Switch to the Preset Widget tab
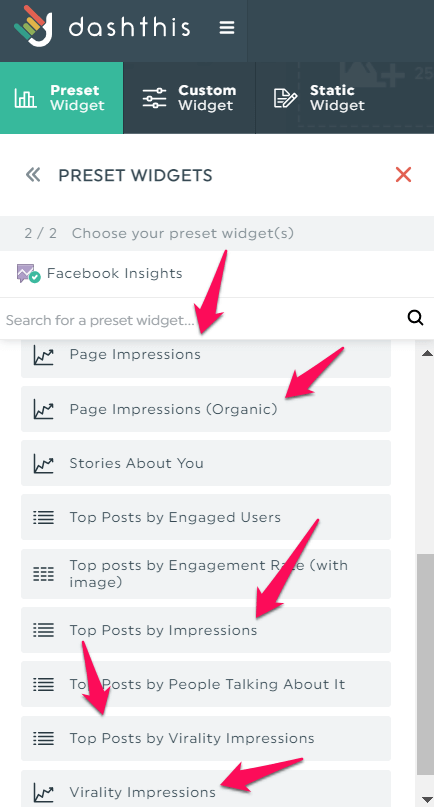This screenshot has height=807, width=434. tap(62, 98)
